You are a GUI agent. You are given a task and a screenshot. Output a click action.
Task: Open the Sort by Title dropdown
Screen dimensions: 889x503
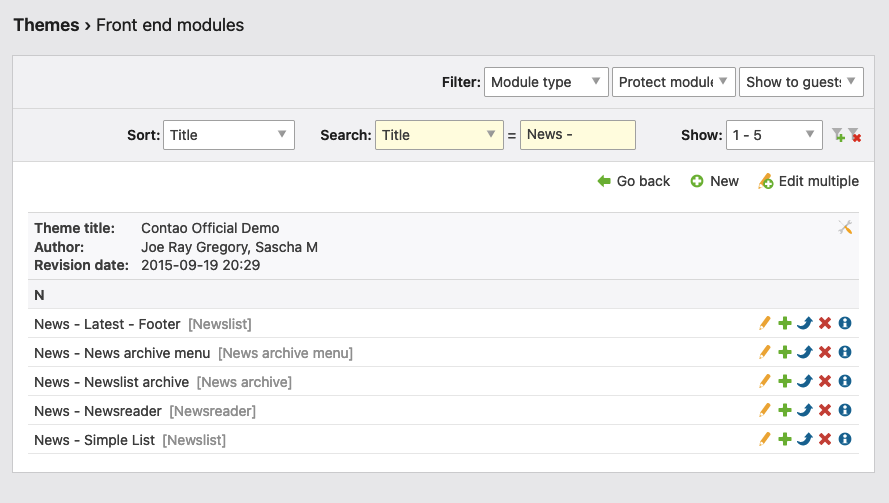(x=229, y=135)
